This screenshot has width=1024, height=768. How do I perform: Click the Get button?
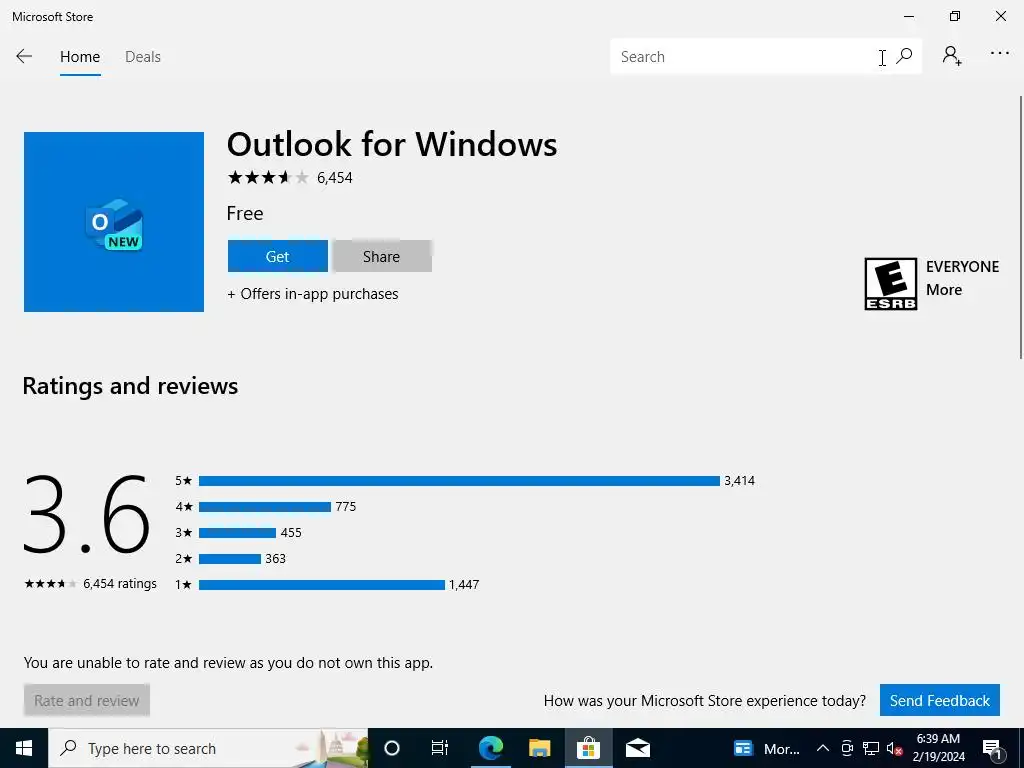[278, 256]
